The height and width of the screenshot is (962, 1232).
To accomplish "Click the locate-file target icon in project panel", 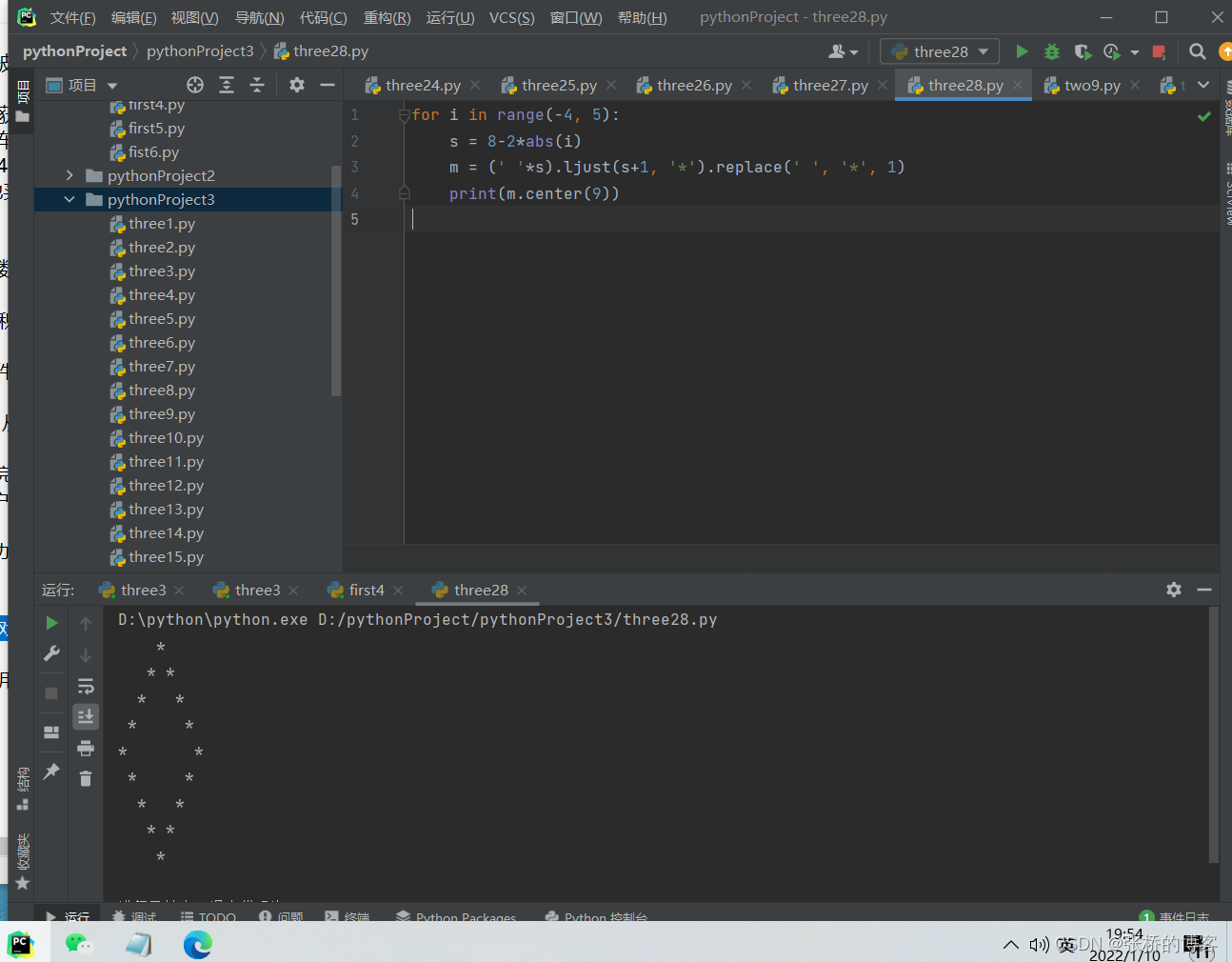I will (x=195, y=85).
